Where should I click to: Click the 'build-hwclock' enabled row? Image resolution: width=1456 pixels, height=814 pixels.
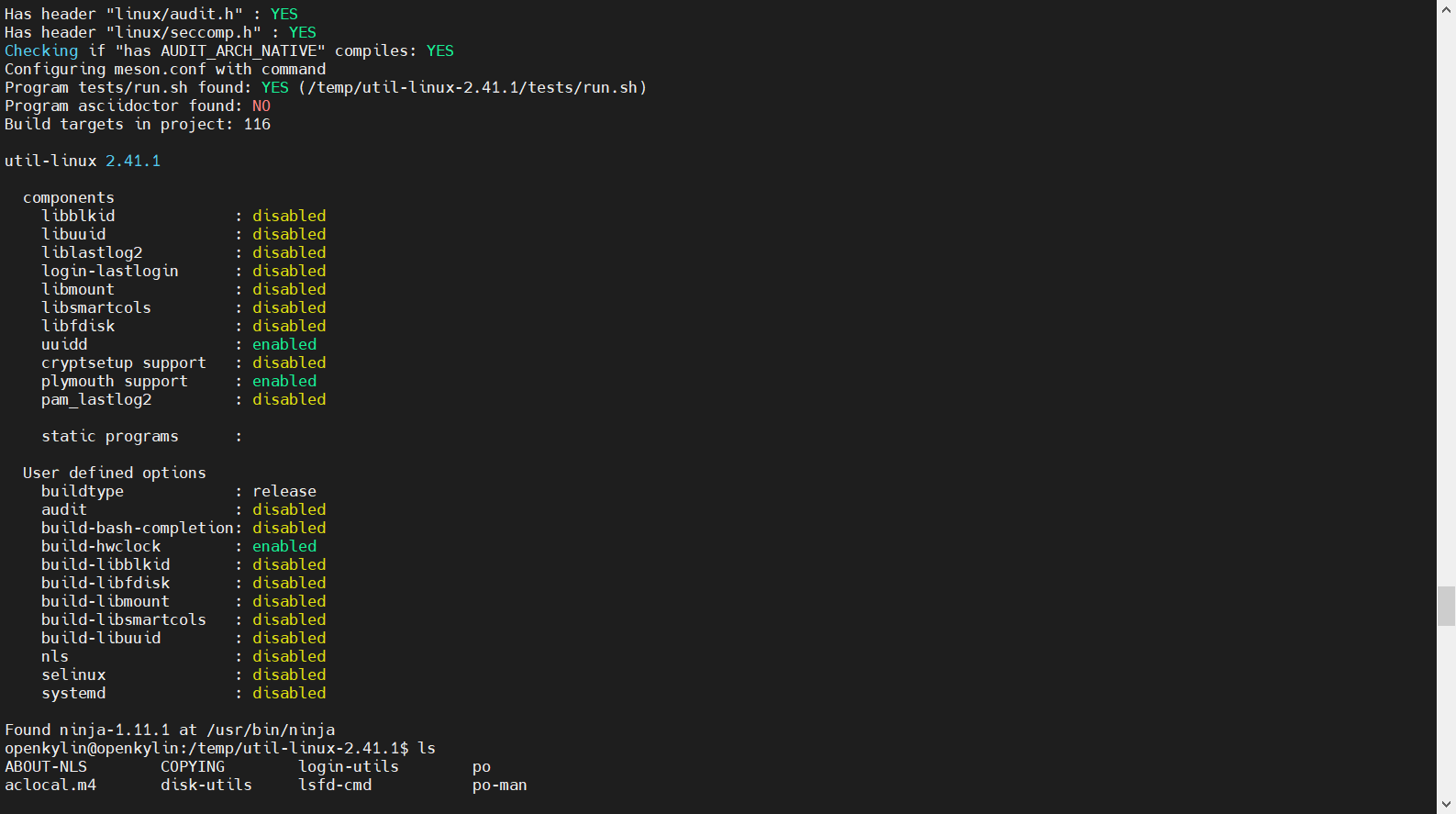coord(179,546)
